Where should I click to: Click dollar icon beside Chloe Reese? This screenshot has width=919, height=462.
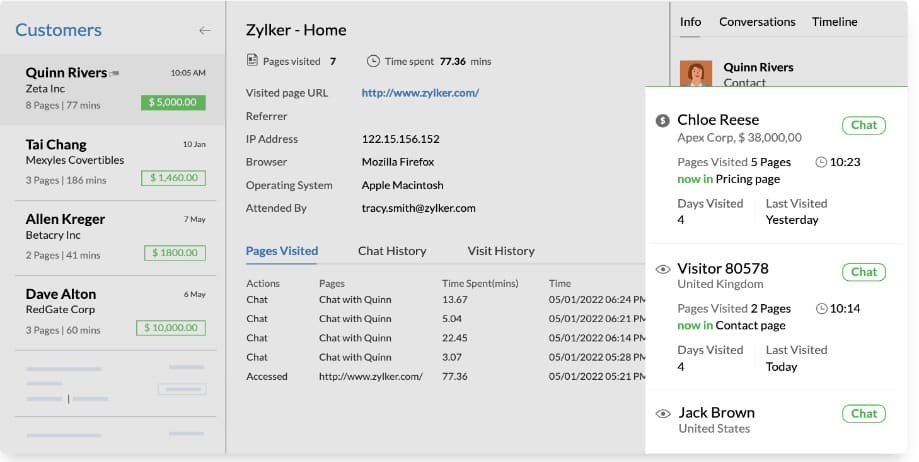(662, 121)
